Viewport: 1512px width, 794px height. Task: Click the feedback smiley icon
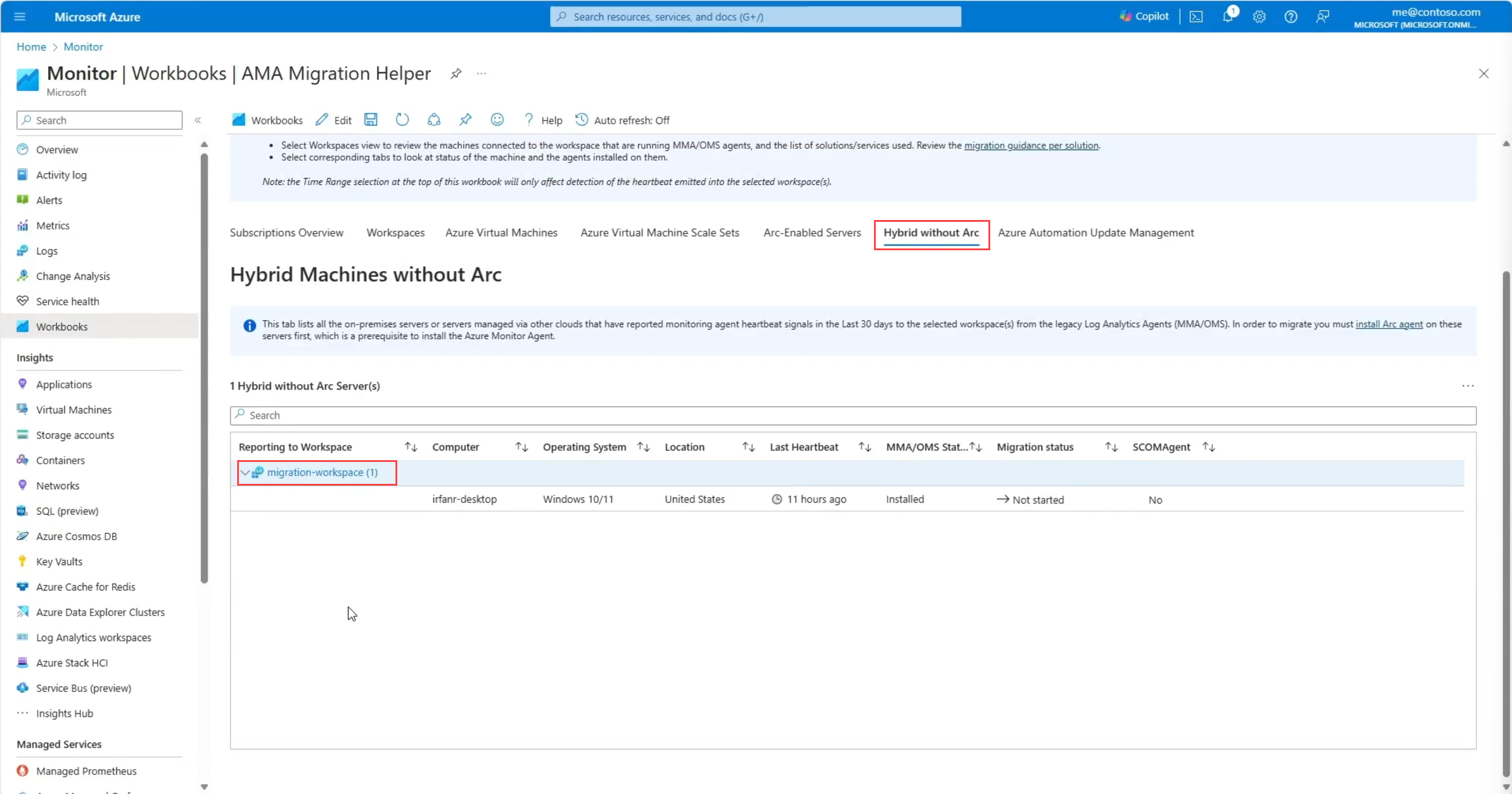click(x=497, y=120)
